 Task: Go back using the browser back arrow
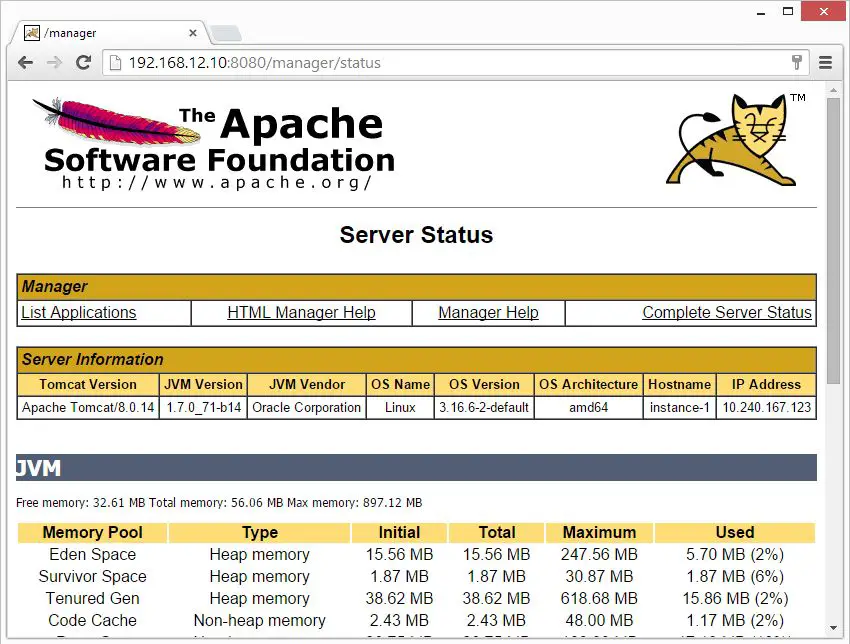pos(25,63)
